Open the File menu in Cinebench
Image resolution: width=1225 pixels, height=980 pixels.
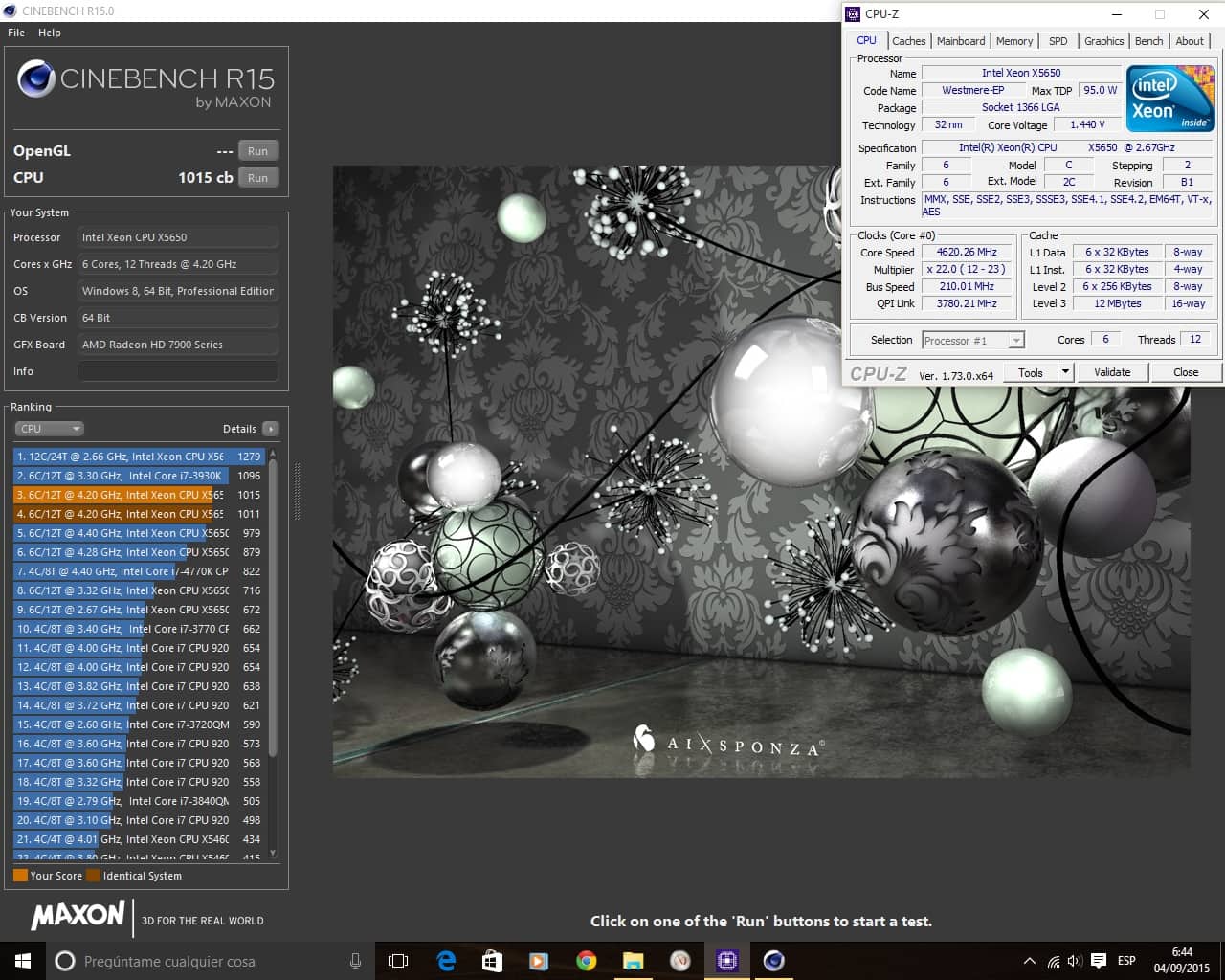coord(16,33)
